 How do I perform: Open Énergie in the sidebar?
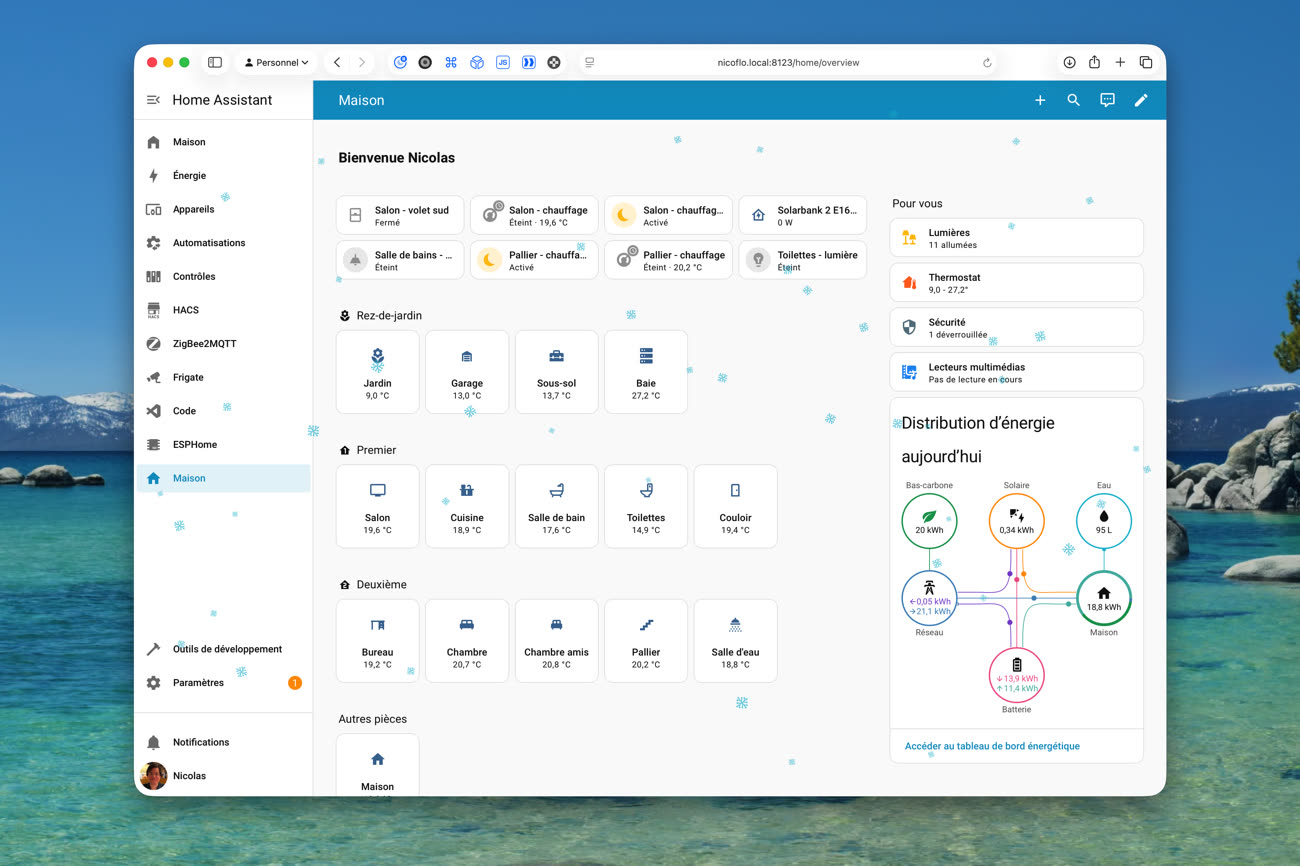point(189,175)
